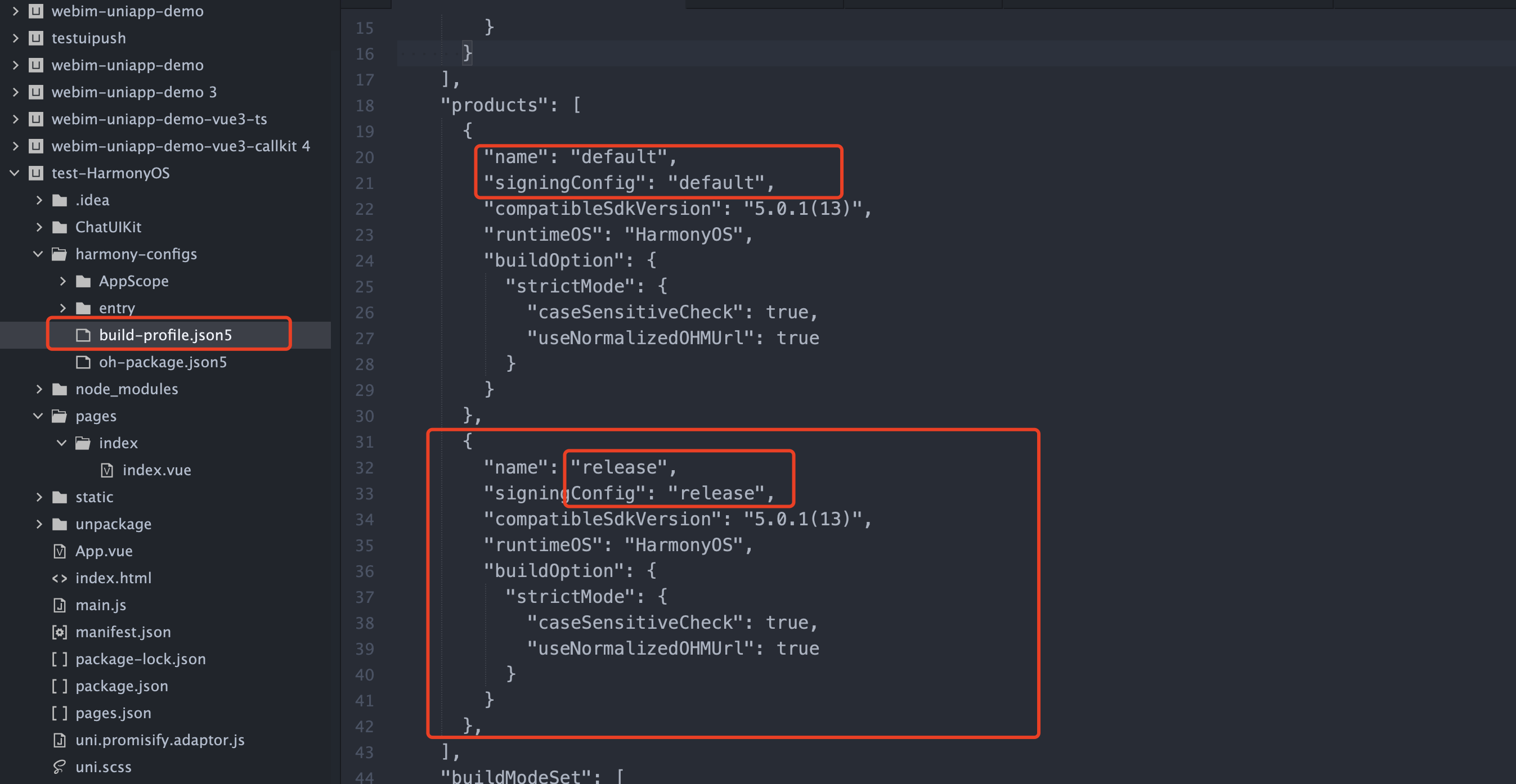Expand the entry folder
This screenshot has width=1516, height=784.
tap(63, 308)
